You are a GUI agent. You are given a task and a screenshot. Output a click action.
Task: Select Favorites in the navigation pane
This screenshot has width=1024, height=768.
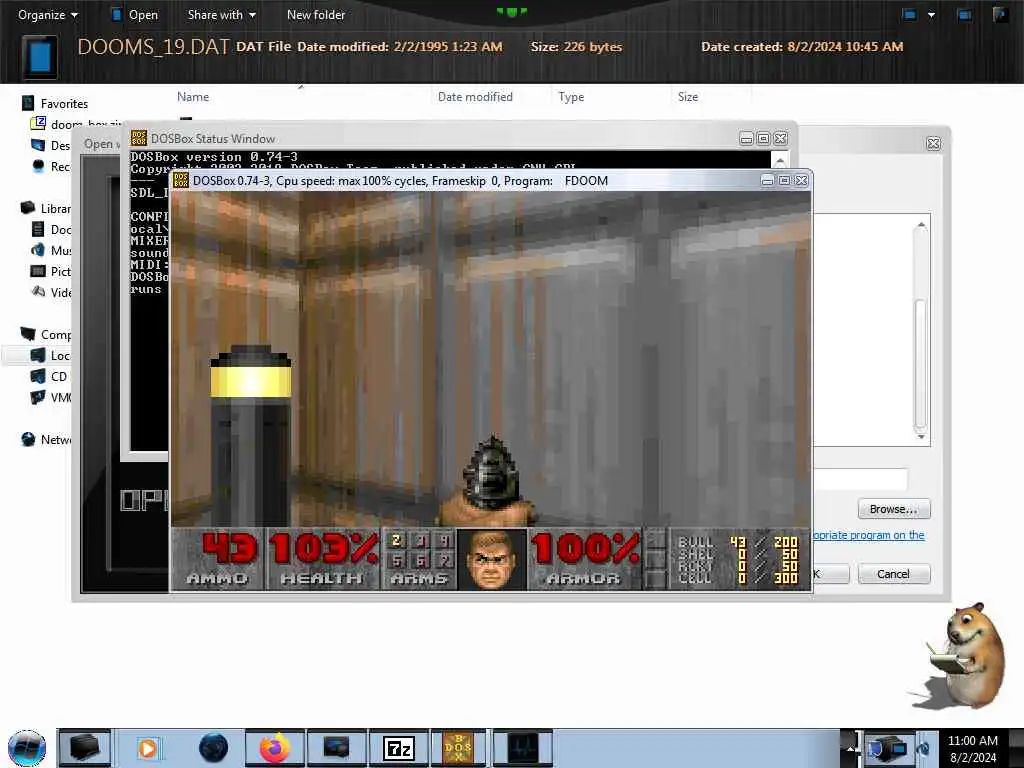64,103
